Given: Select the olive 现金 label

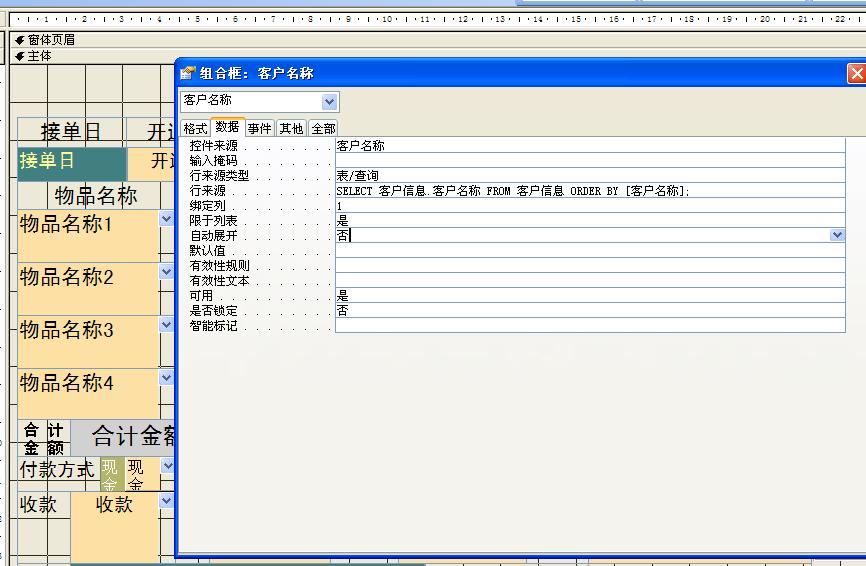Looking at the screenshot, I should [112, 474].
